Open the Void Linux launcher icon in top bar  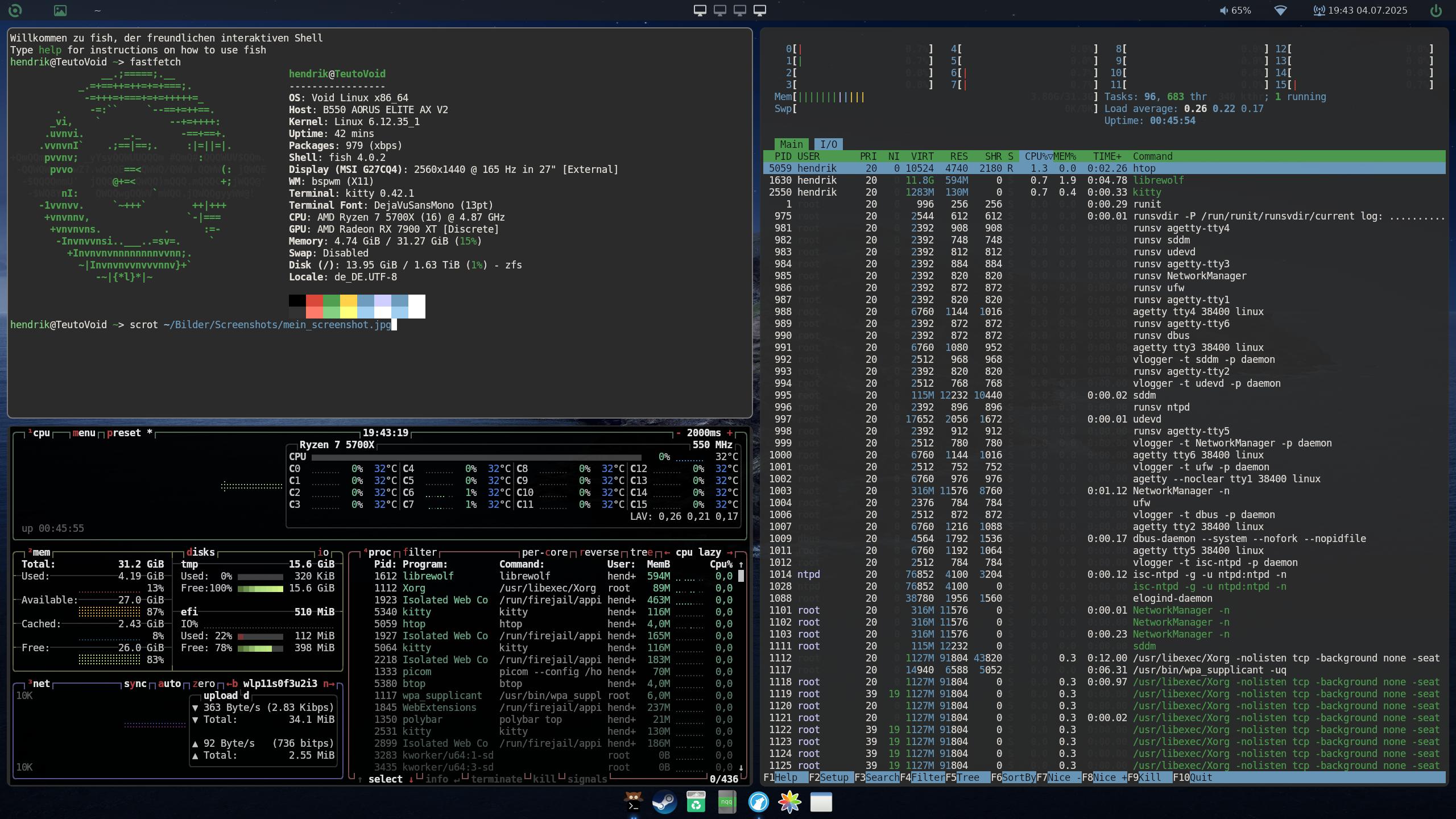click(15, 10)
